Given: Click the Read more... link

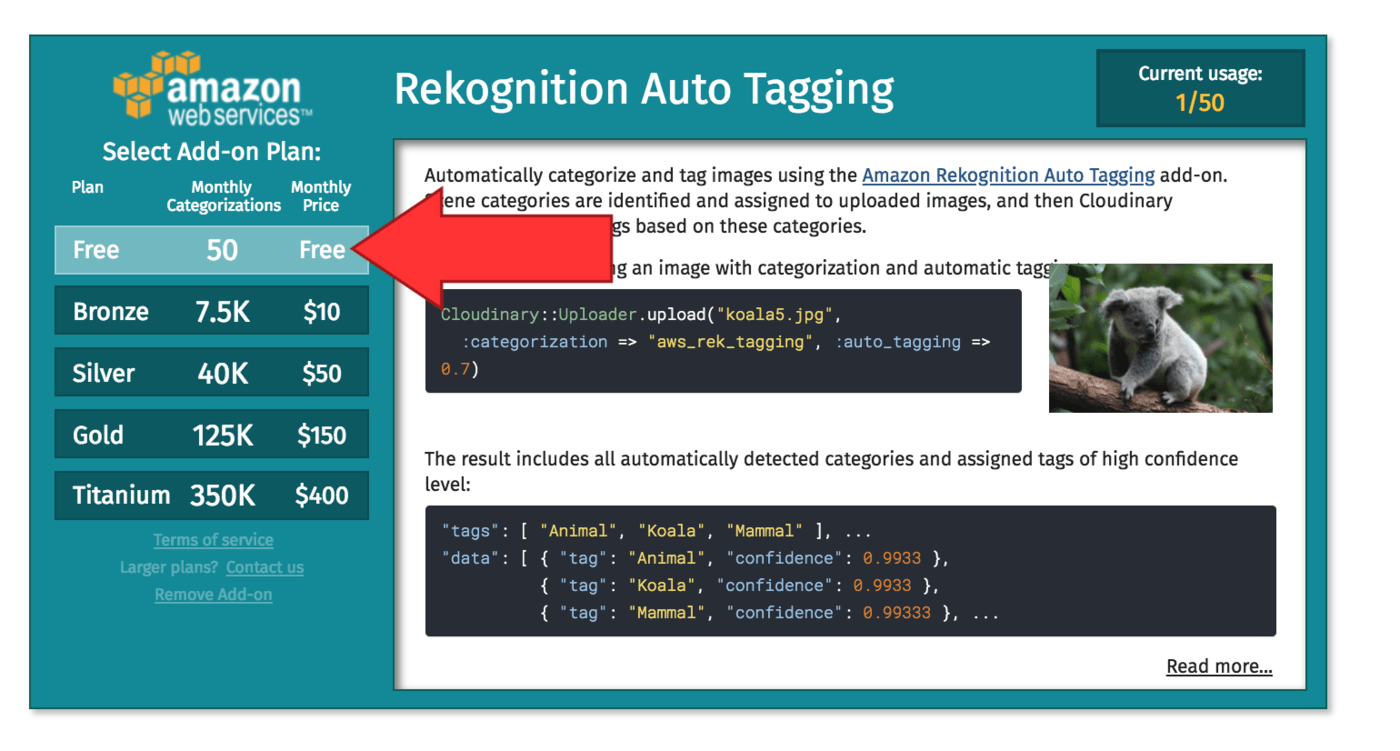Looking at the screenshot, I should pos(1219,667).
